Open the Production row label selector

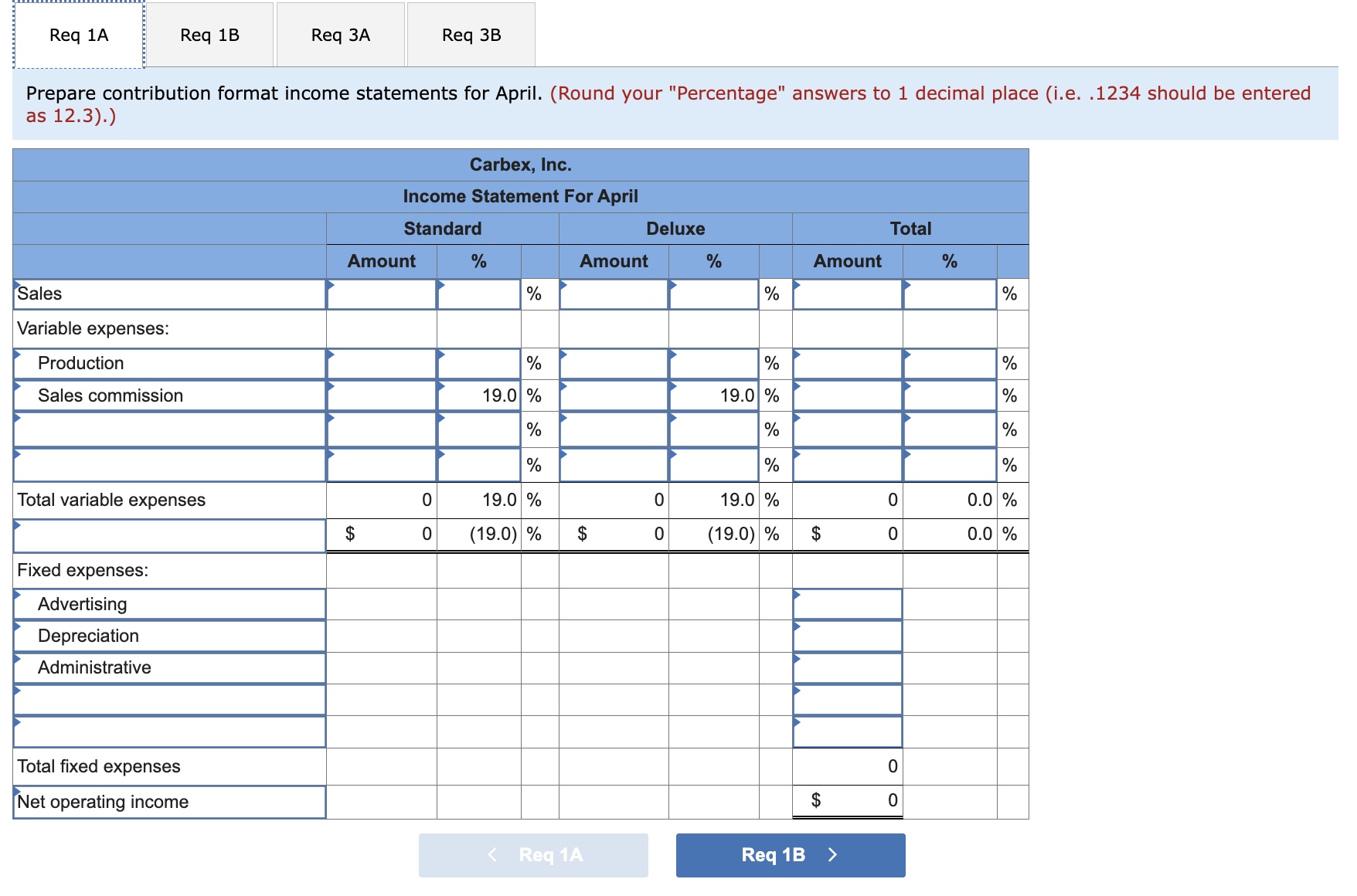click(168, 363)
